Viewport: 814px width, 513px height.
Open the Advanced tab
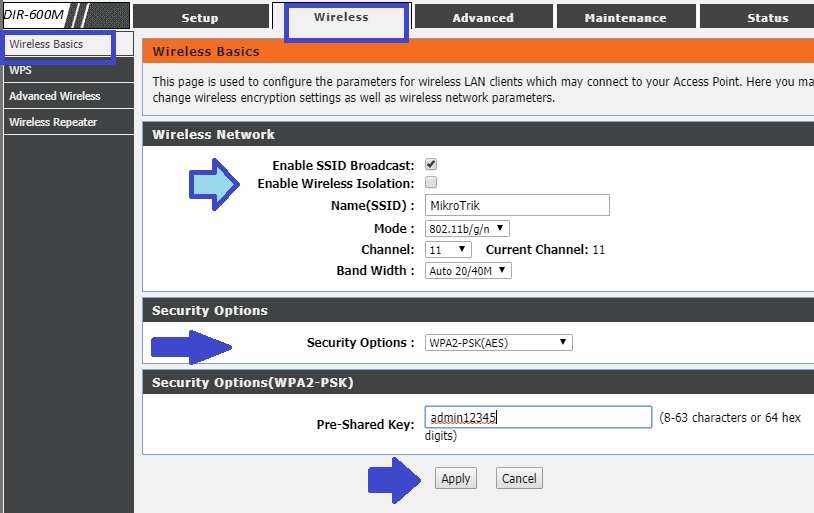[x=483, y=17]
